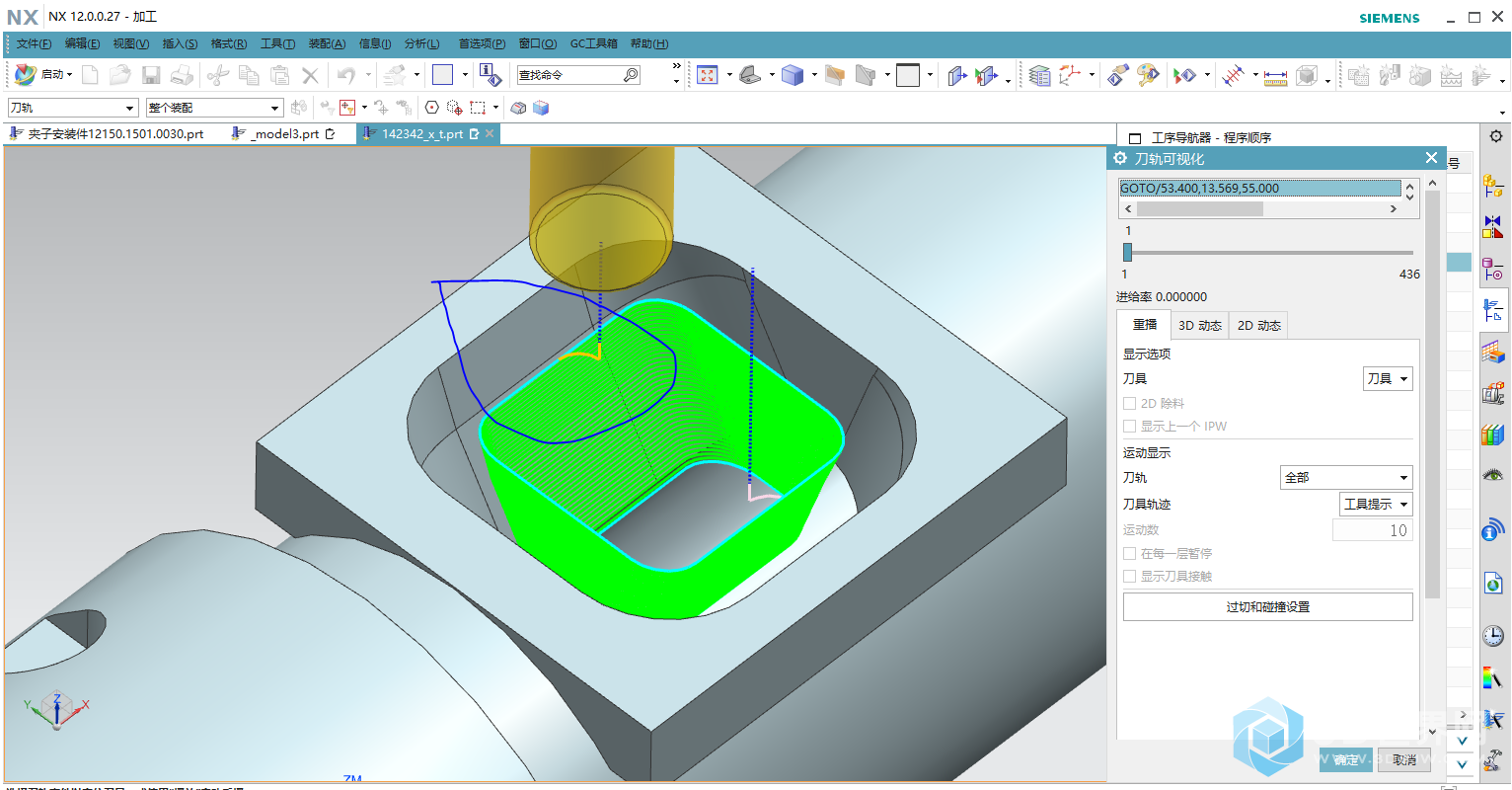Open the 刀轨 selection filter dropdown

[x=72, y=108]
